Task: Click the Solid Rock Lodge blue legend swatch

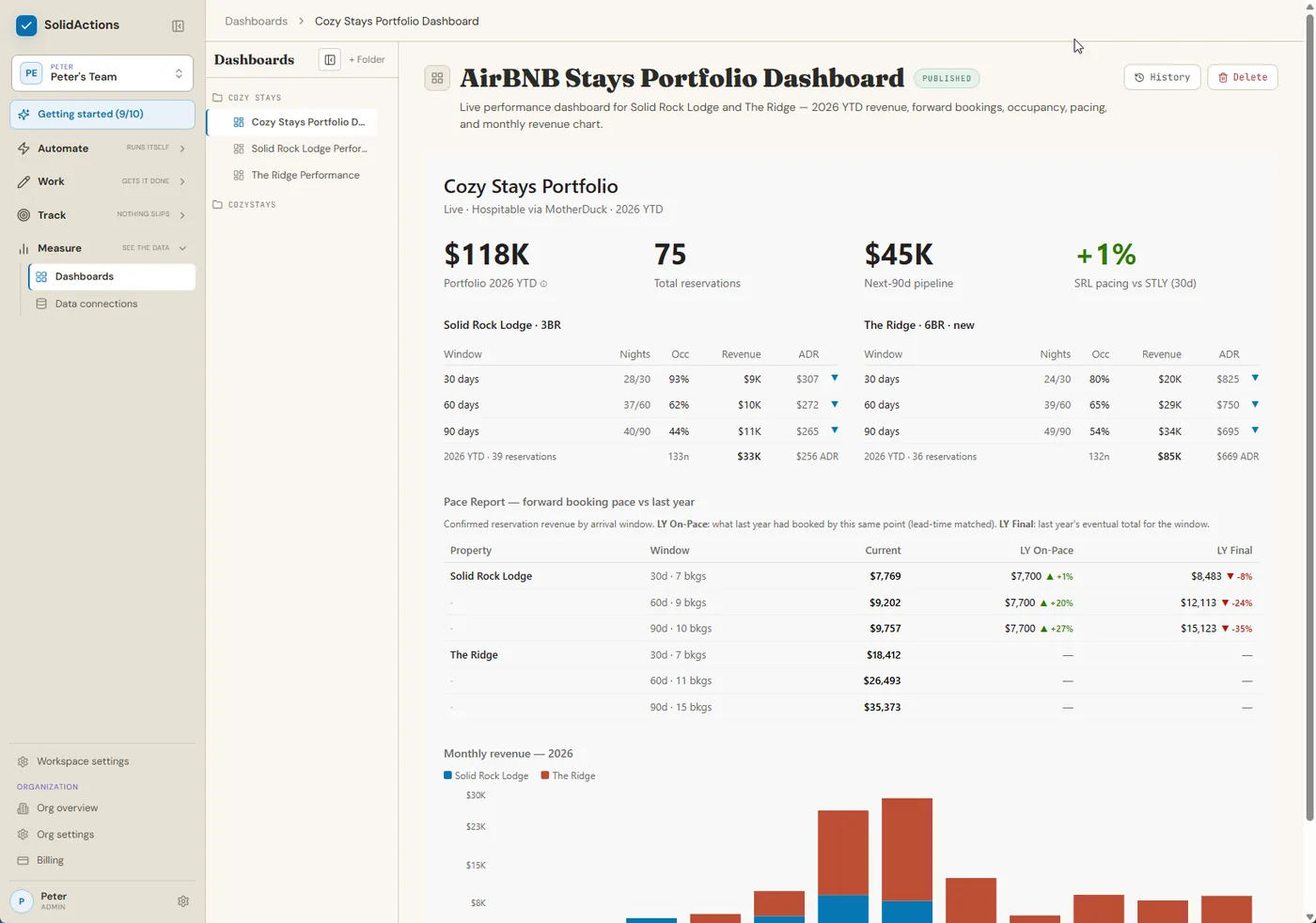Action: 447,775
